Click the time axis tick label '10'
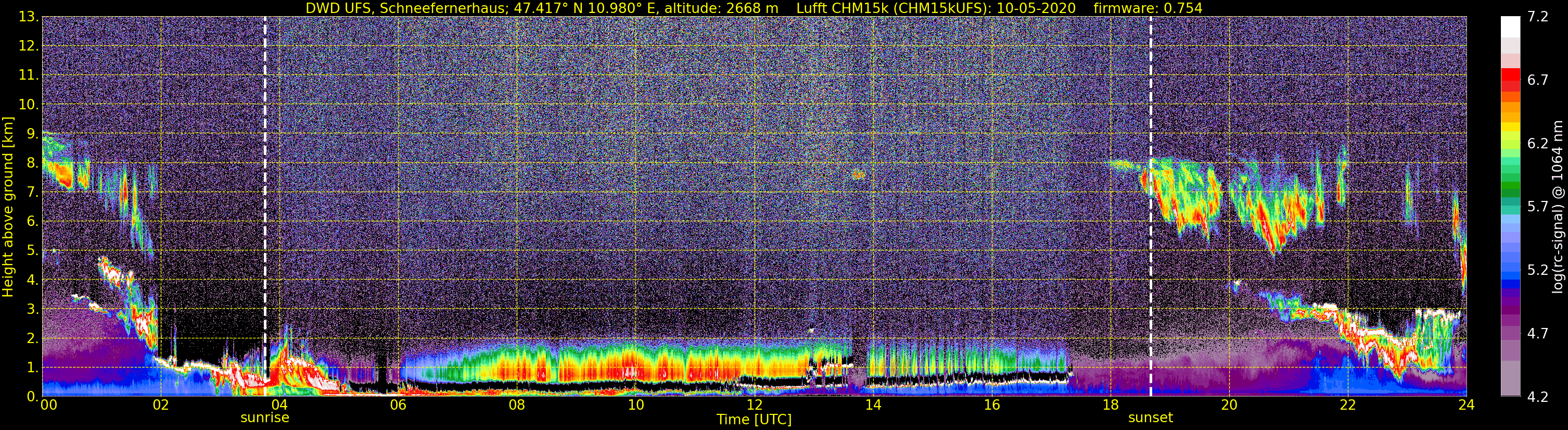1568x430 pixels. (635, 405)
